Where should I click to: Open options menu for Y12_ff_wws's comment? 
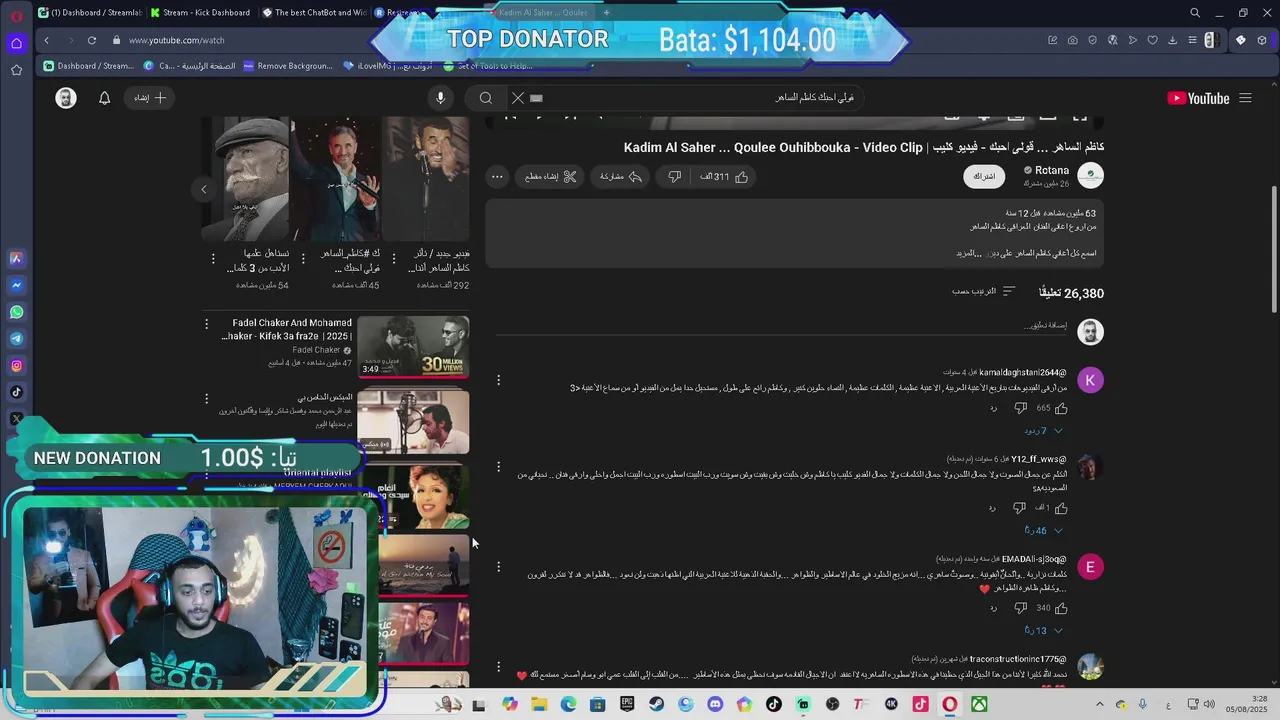[498, 466]
